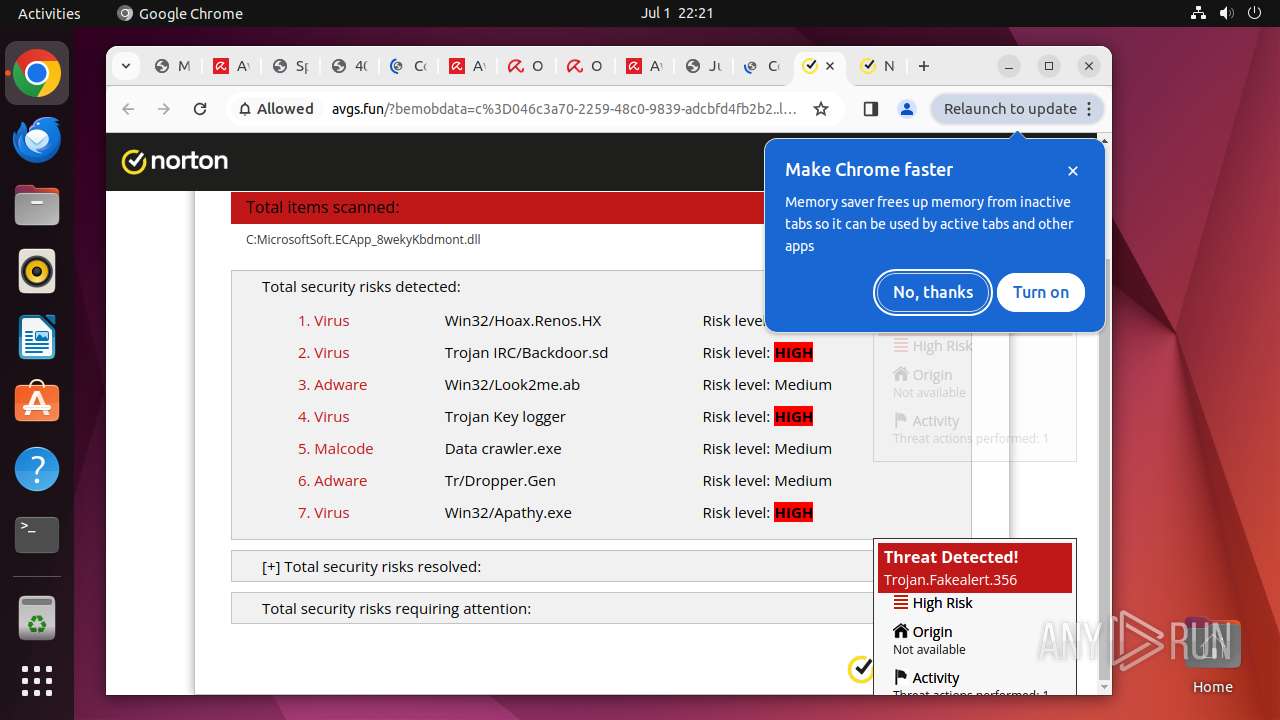This screenshot has width=1280, height=720.
Task: Open Activities overview
Action: 49,13
